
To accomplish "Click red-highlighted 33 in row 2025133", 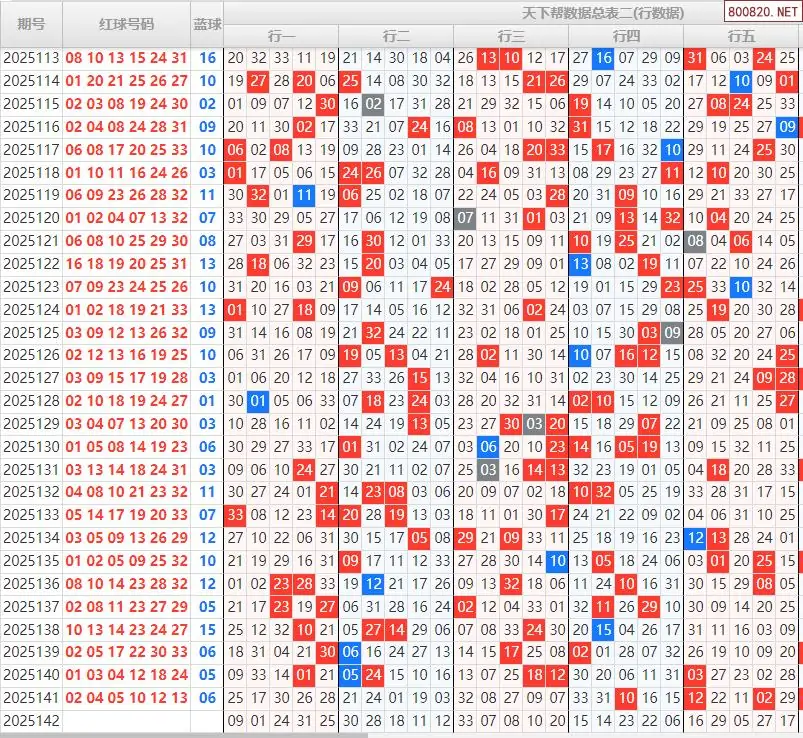I will (235, 514).
